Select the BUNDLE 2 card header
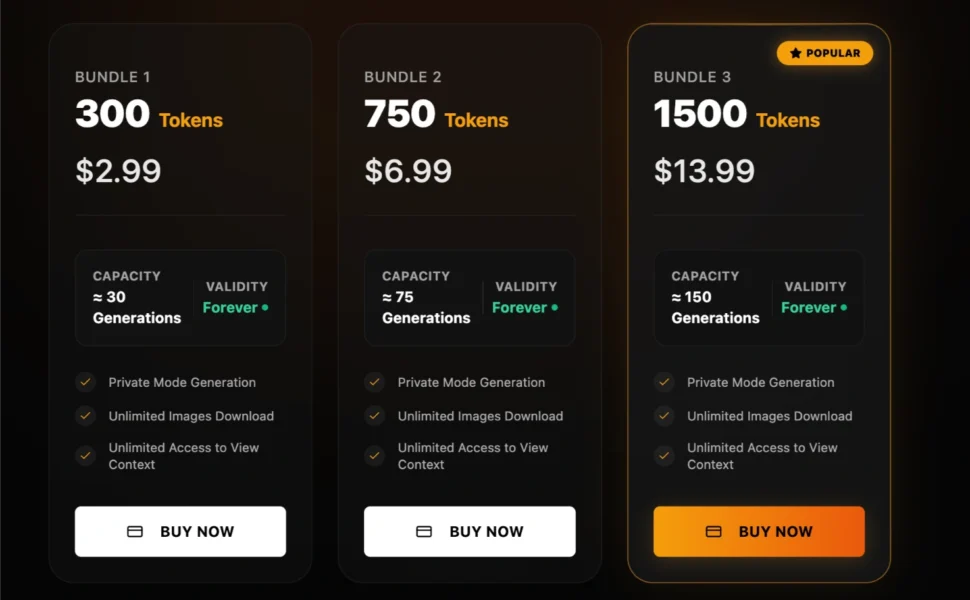 (402, 77)
